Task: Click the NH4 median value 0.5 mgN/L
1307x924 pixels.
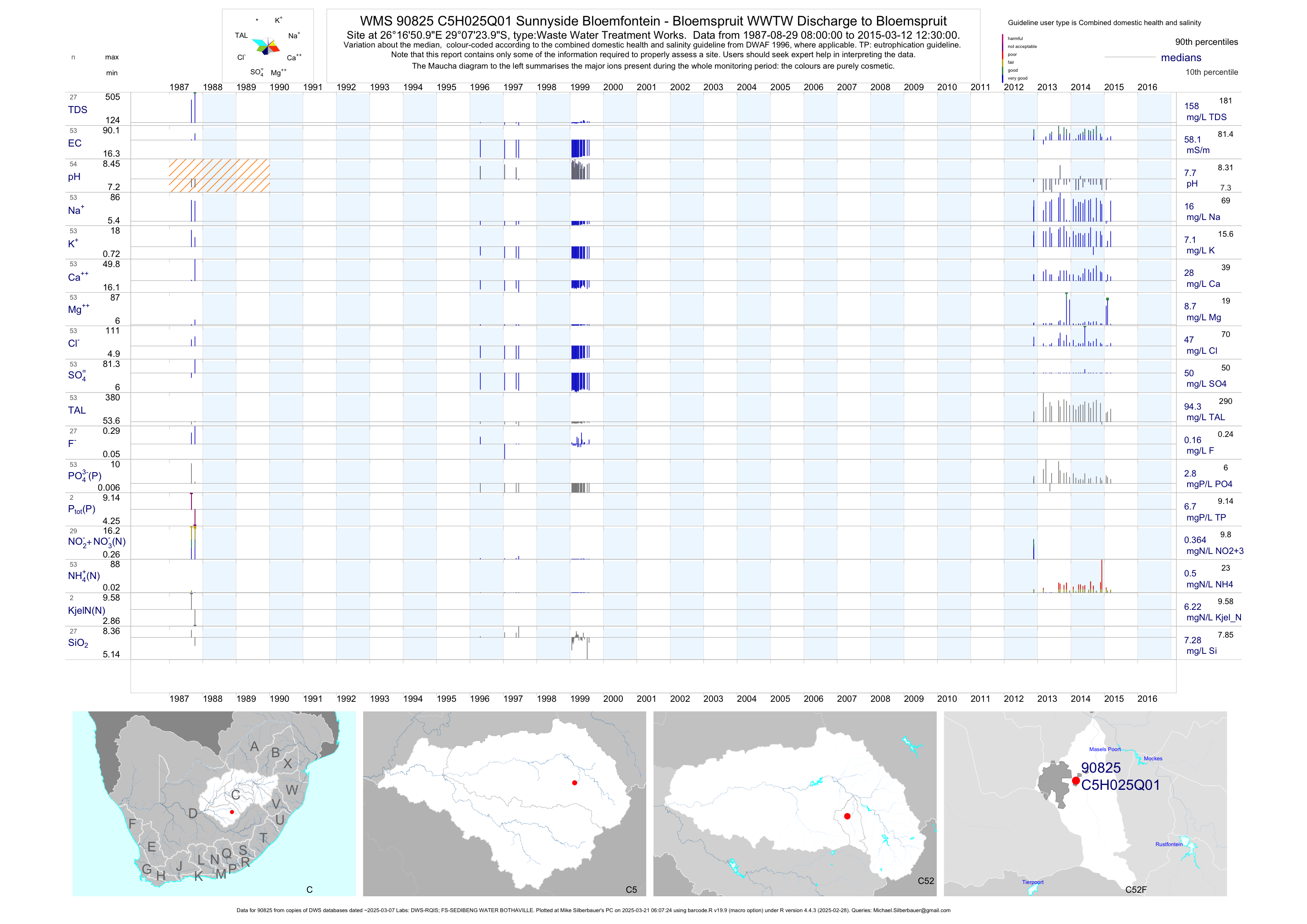Action: click(1190, 573)
